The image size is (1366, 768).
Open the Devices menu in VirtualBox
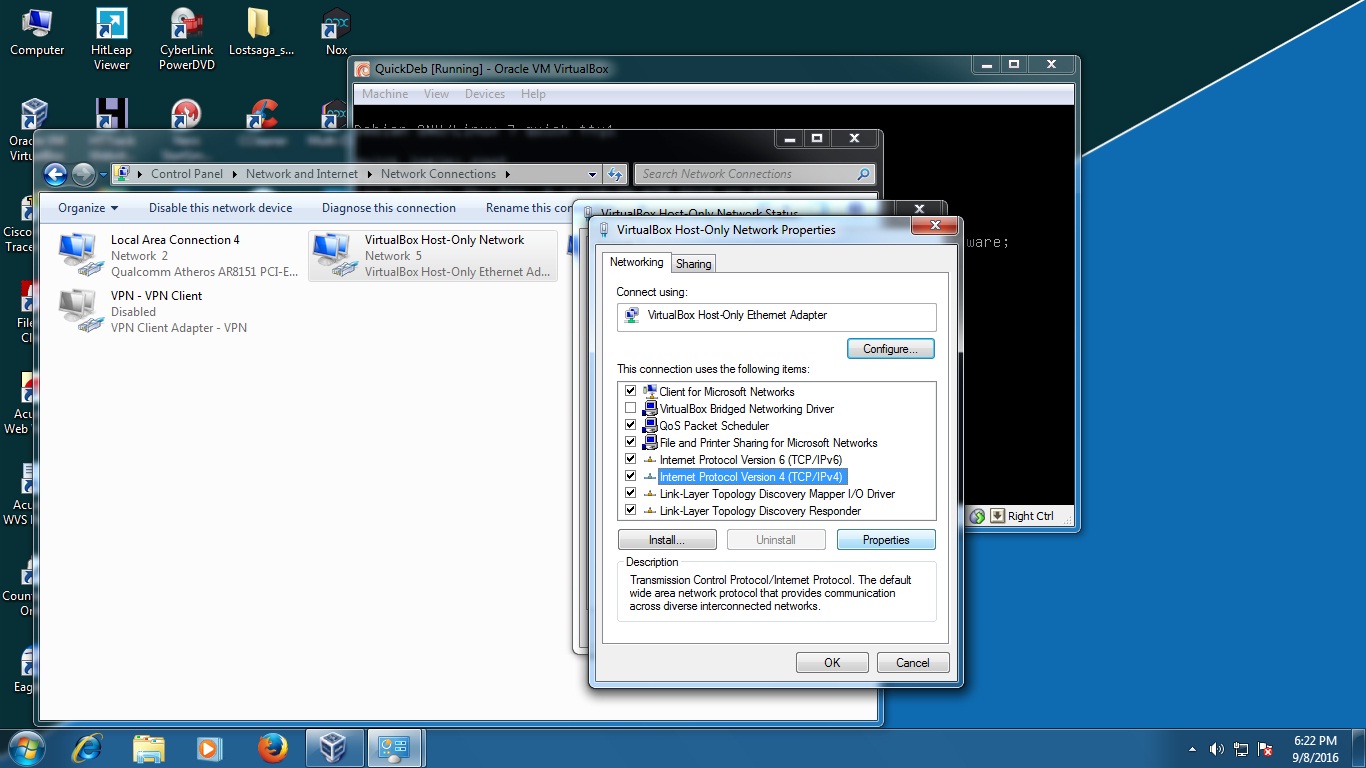pyautogui.click(x=485, y=94)
